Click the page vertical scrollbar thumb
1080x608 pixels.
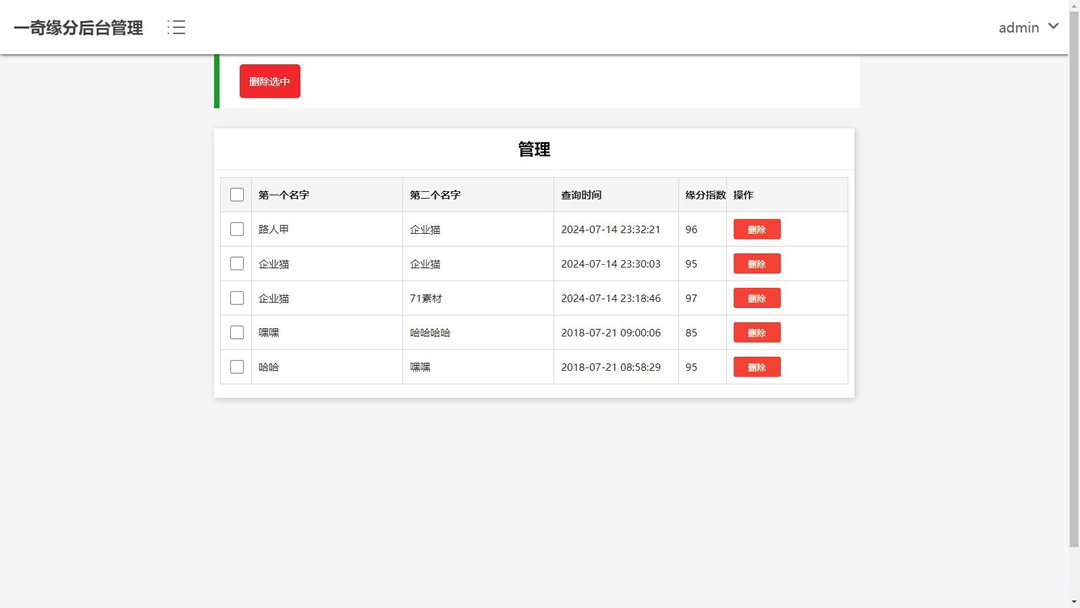pos(1074,280)
